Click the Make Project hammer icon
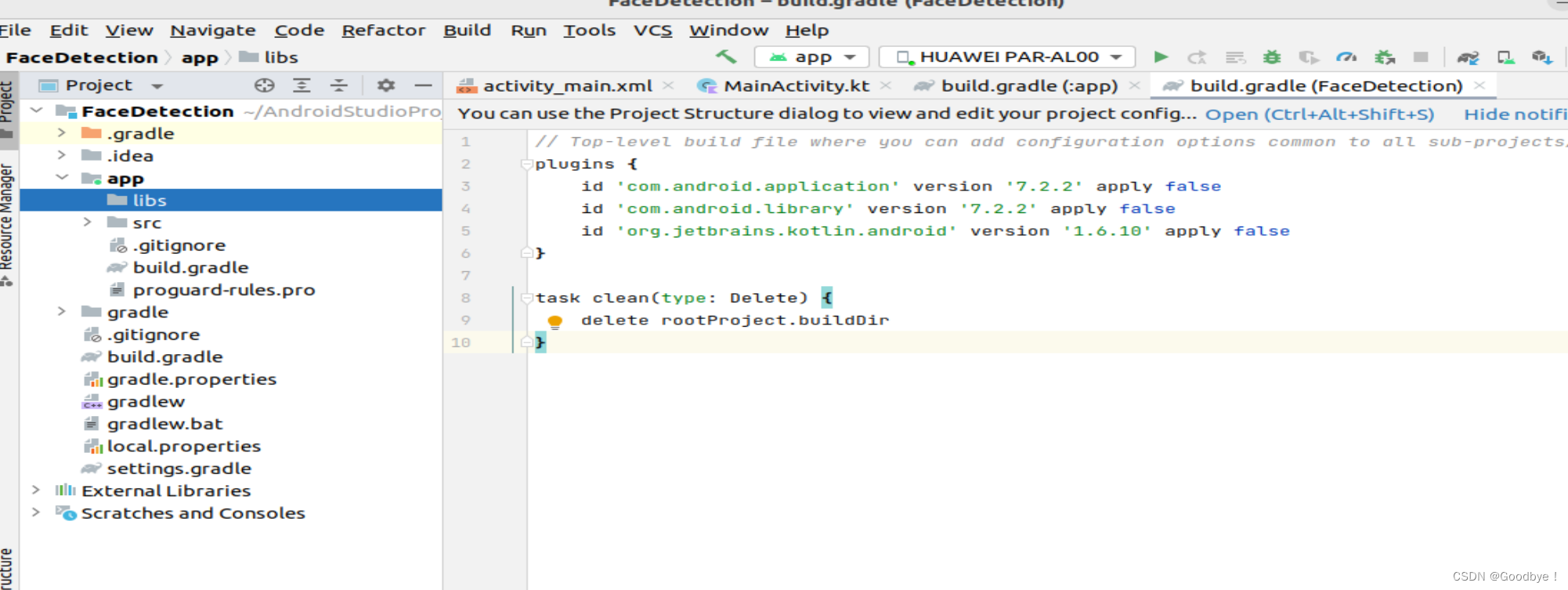1568x590 pixels. (726, 56)
